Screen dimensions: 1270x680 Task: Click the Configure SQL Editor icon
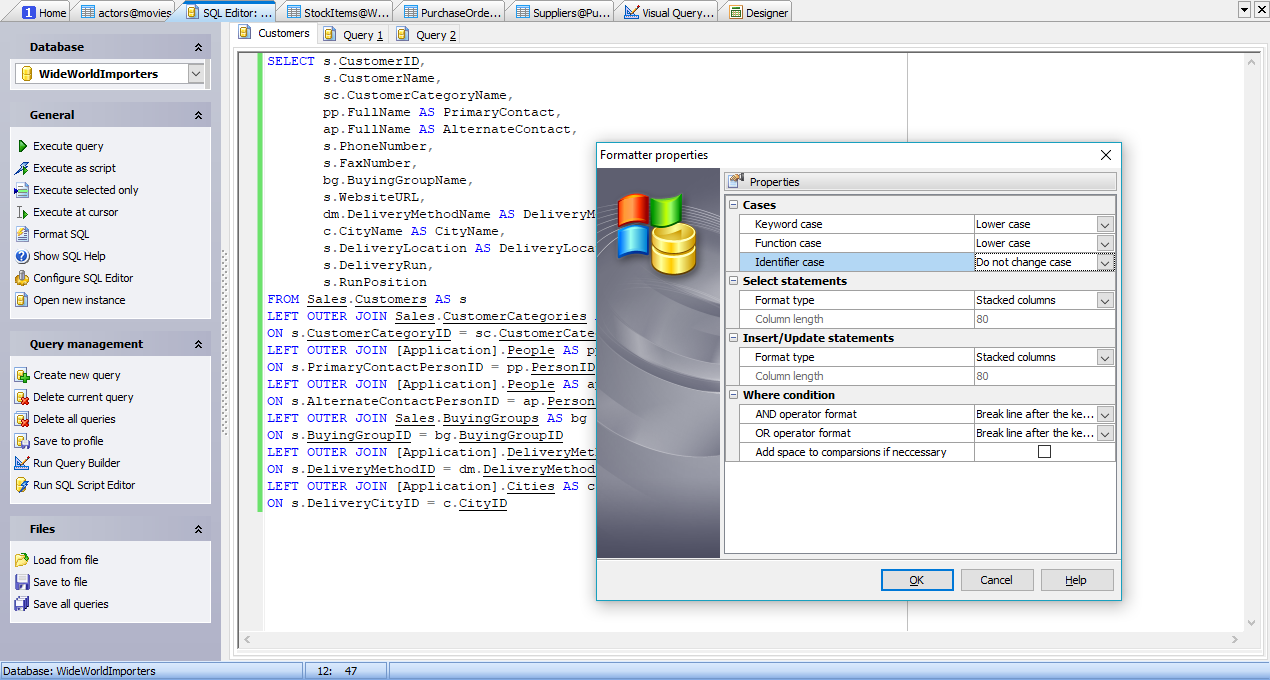22,278
